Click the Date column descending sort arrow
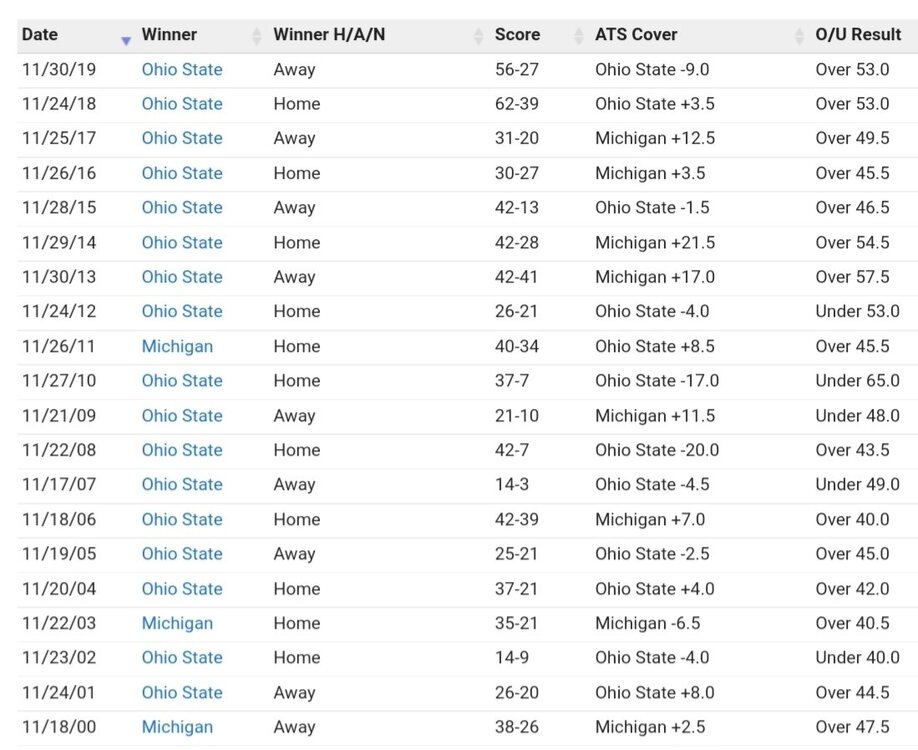This screenshot has height=750, width=918. pyautogui.click(x=126, y=39)
